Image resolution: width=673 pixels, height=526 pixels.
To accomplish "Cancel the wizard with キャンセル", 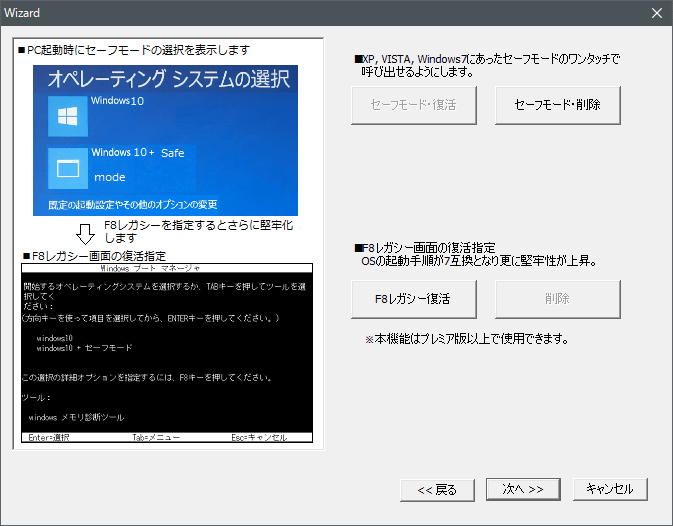I will [x=610, y=489].
